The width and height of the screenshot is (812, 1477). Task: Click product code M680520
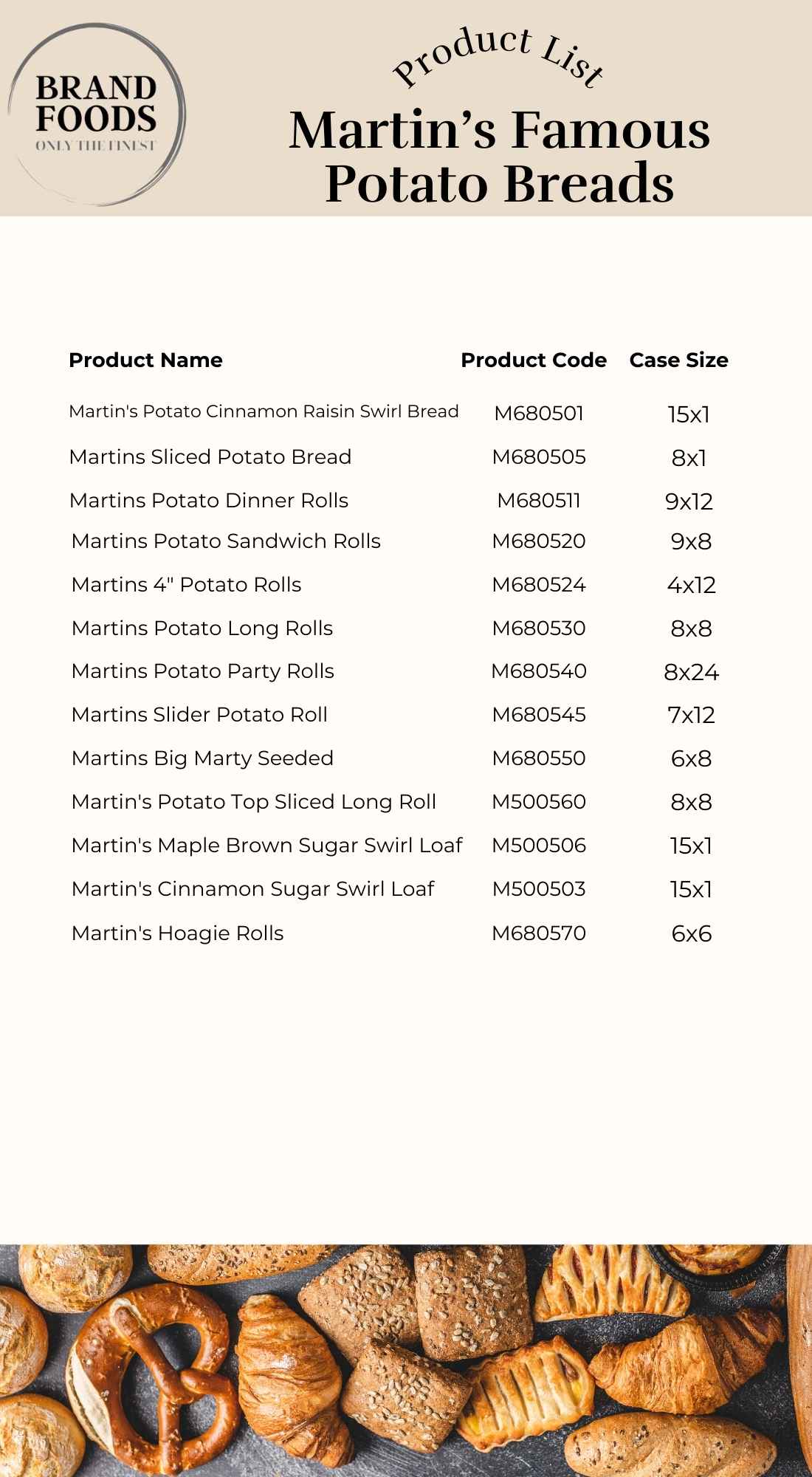click(x=539, y=541)
